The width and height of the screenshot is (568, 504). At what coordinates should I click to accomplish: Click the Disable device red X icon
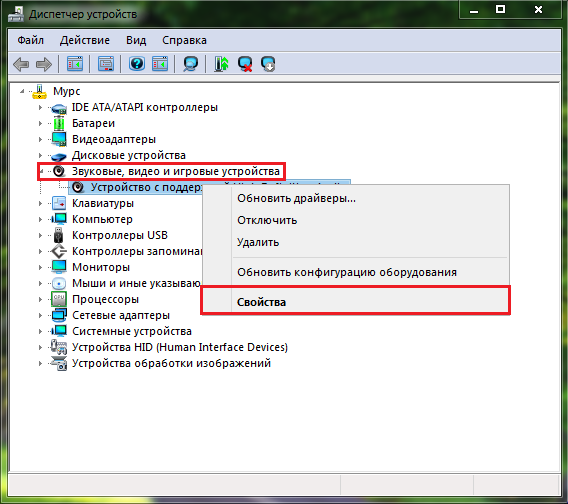245,64
